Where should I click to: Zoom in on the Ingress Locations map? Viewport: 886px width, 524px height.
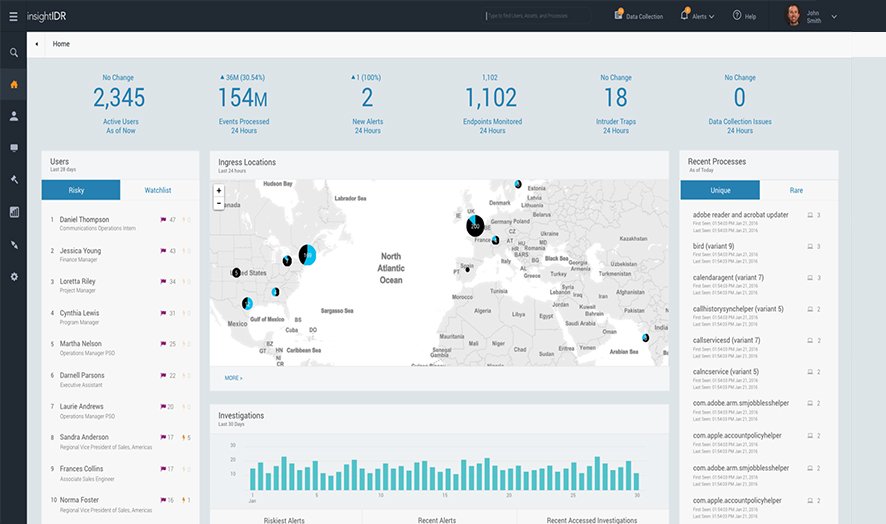(x=219, y=190)
